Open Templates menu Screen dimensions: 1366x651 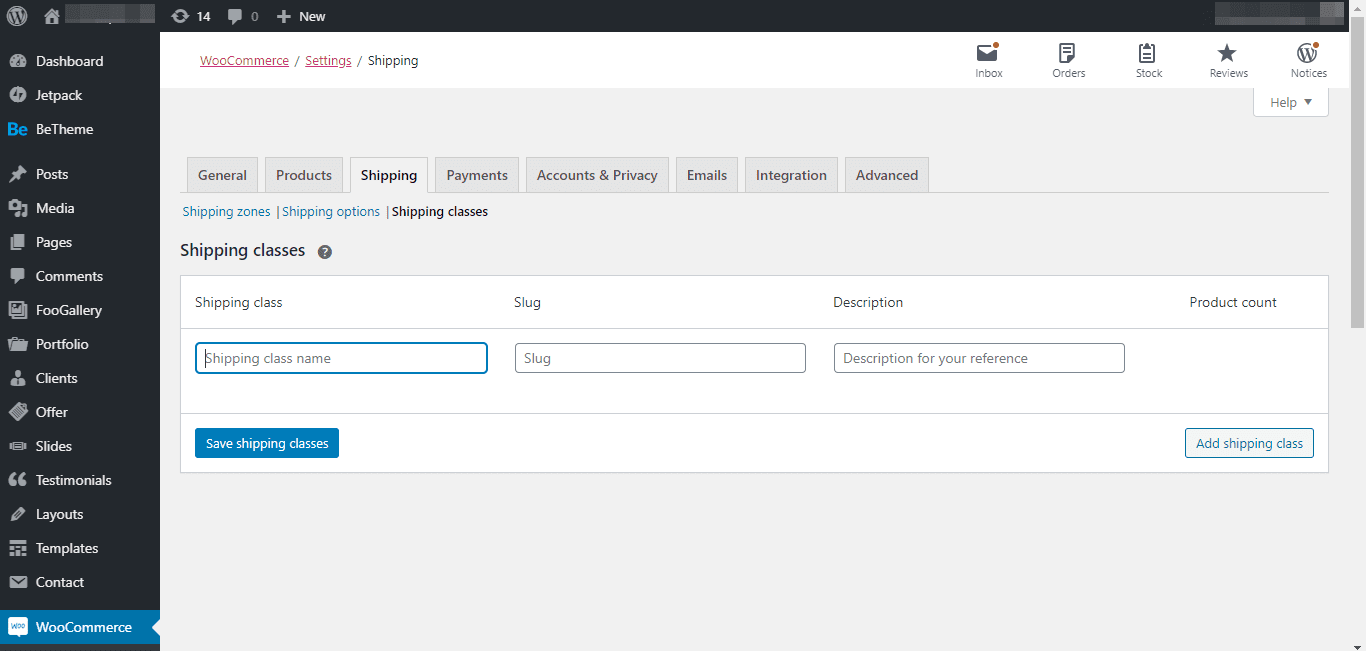tap(80, 548)
